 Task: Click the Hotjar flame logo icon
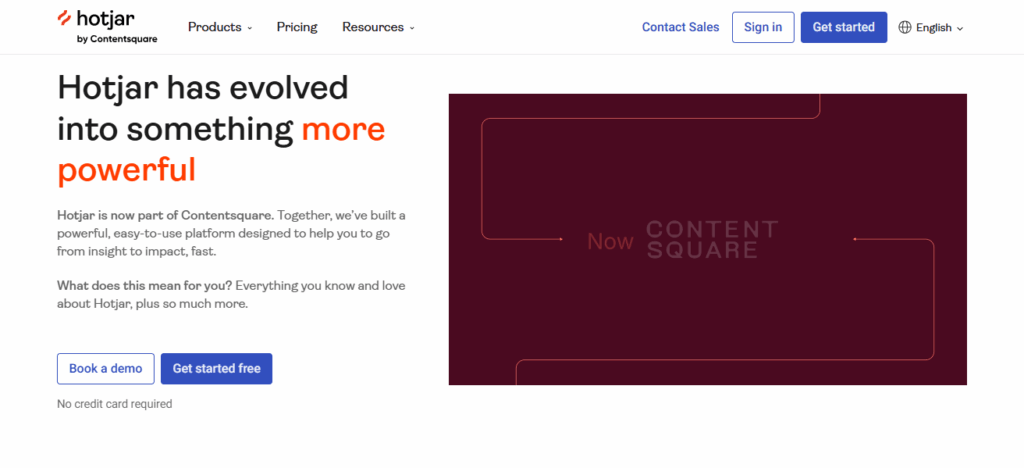[x=66, y=18]
